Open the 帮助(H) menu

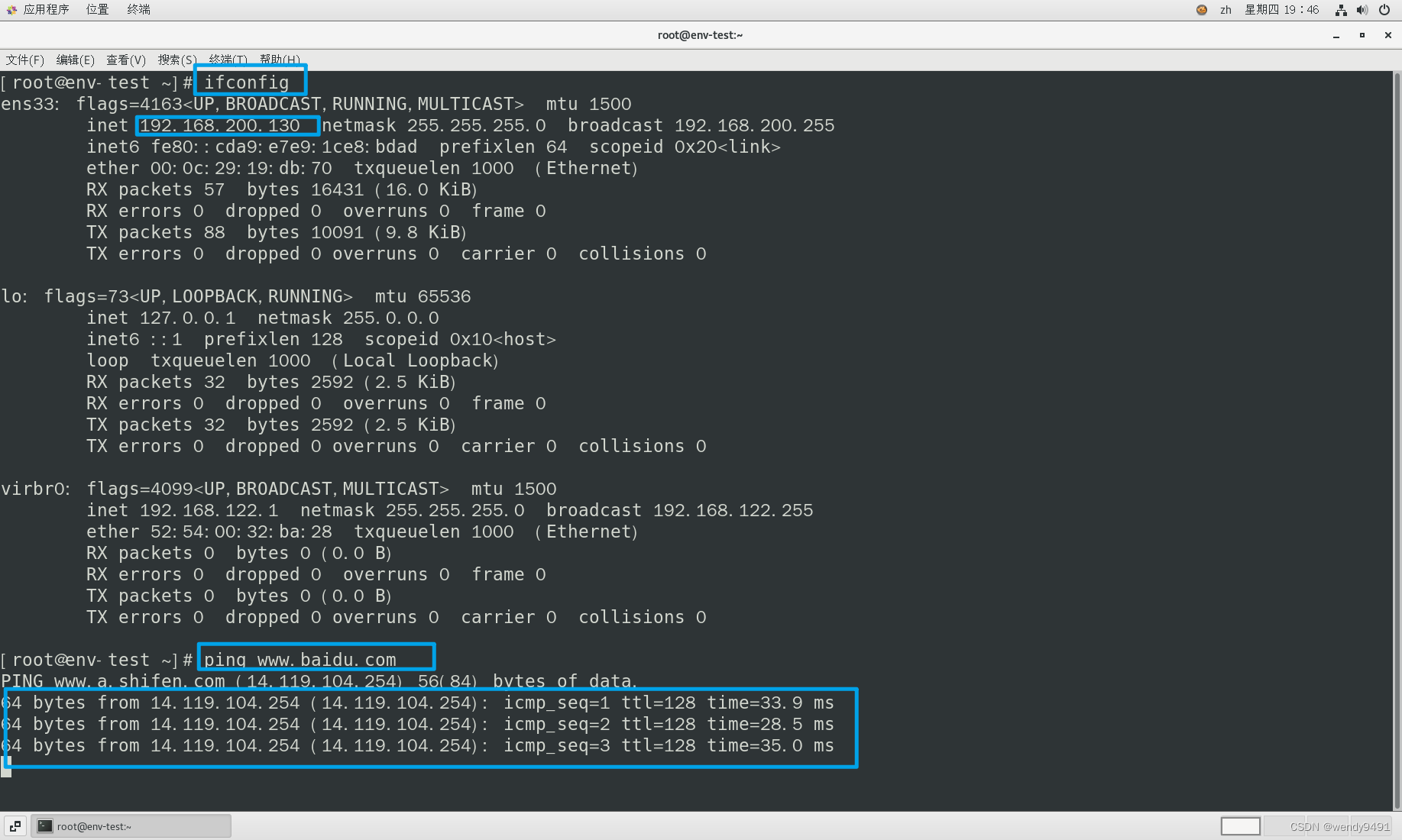[x=280, y=60]
